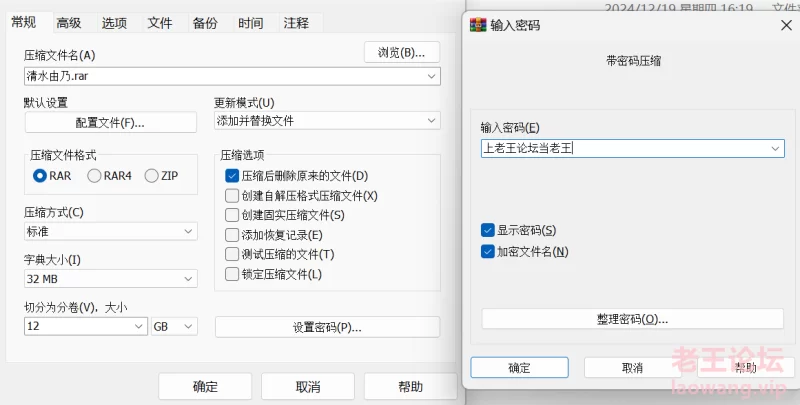Click the 设置密码(P)... button
Image resolution: width=800 pixels, height=405 pixels.
[328, 327]
